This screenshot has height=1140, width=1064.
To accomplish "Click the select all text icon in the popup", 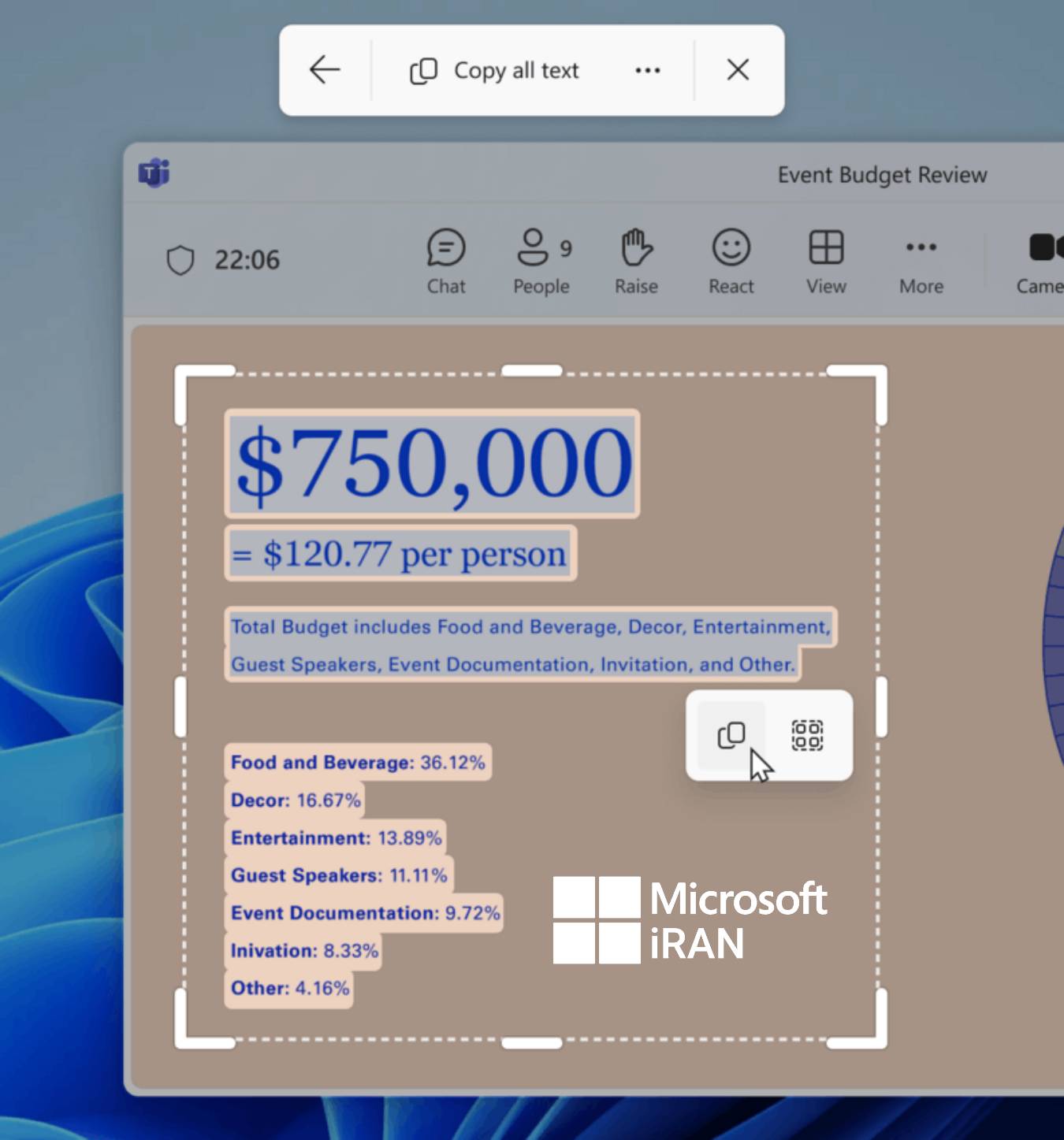I will [x=807, y=735].
